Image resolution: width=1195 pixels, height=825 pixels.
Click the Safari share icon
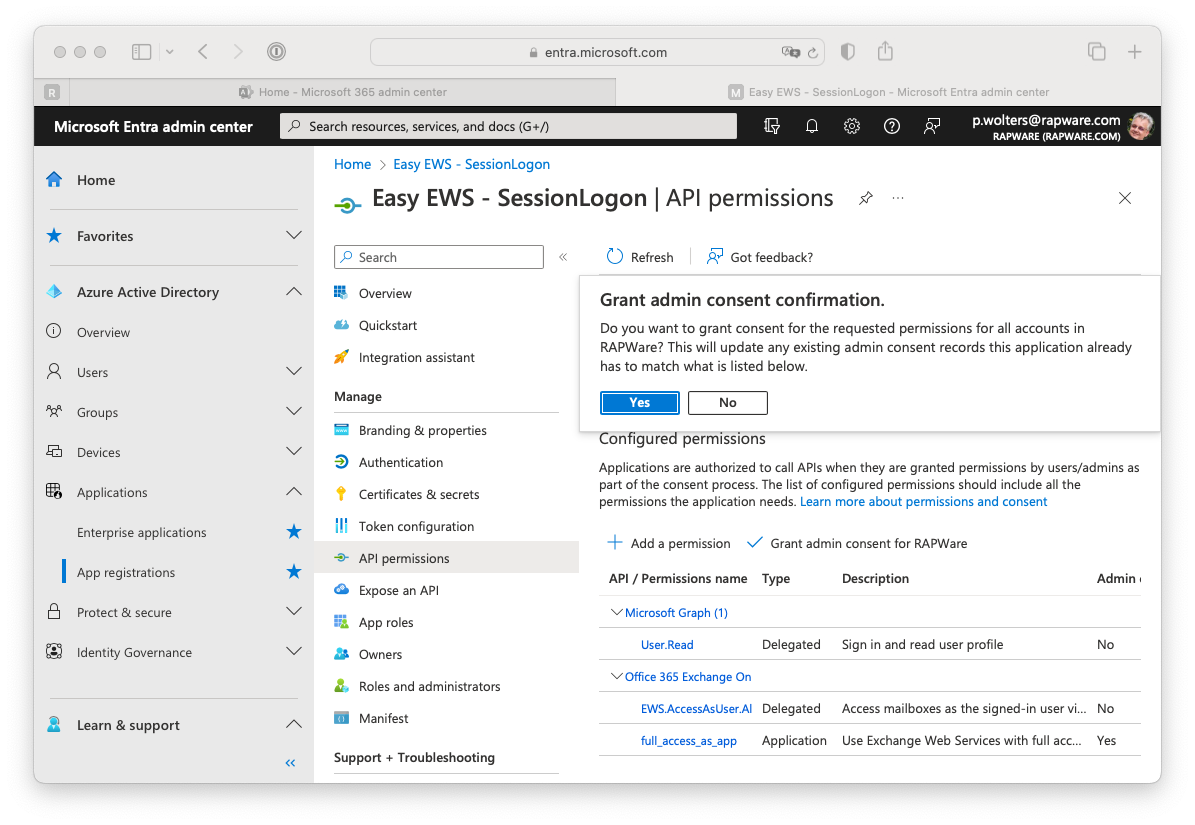click(x=885, y=52)
